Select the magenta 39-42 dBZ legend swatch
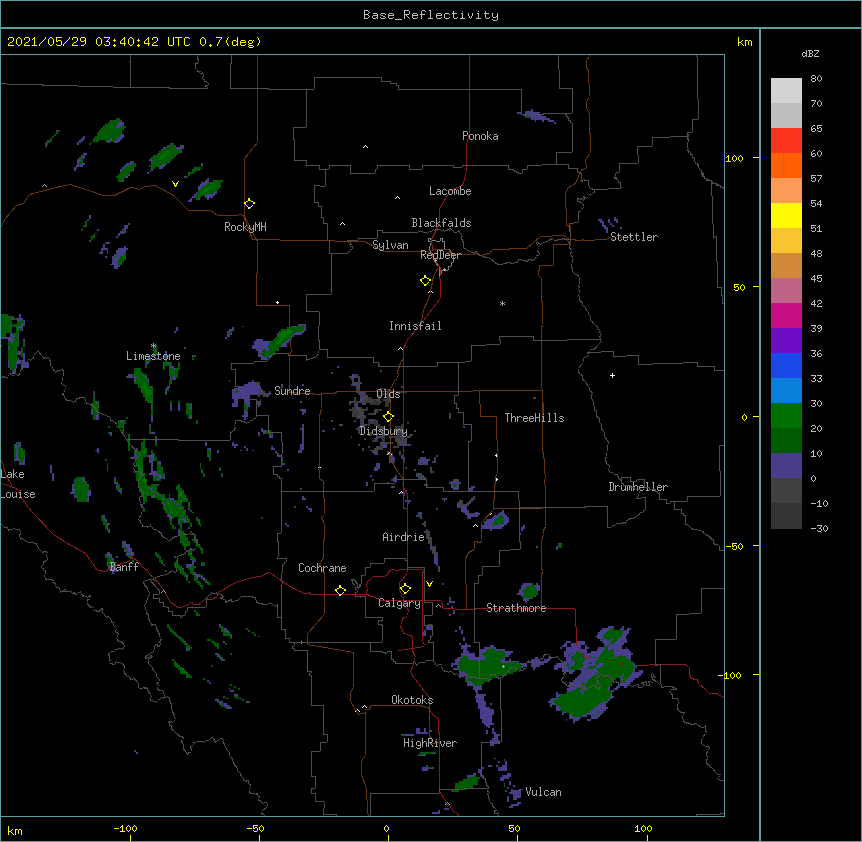Viewport: 862px width, 842px height. pyautogui.click(x=786, y=315)
